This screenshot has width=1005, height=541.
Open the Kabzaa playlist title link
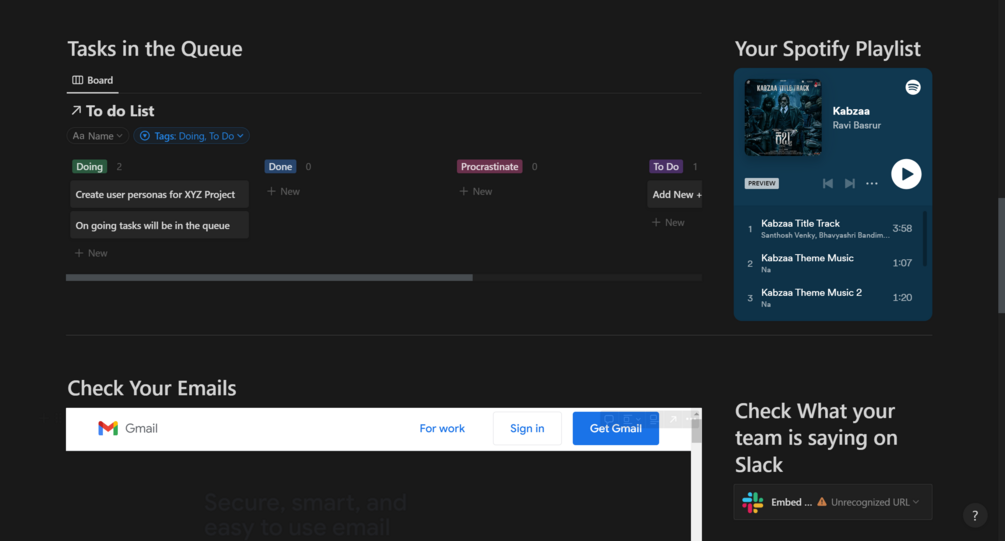[x=851, y=111]
